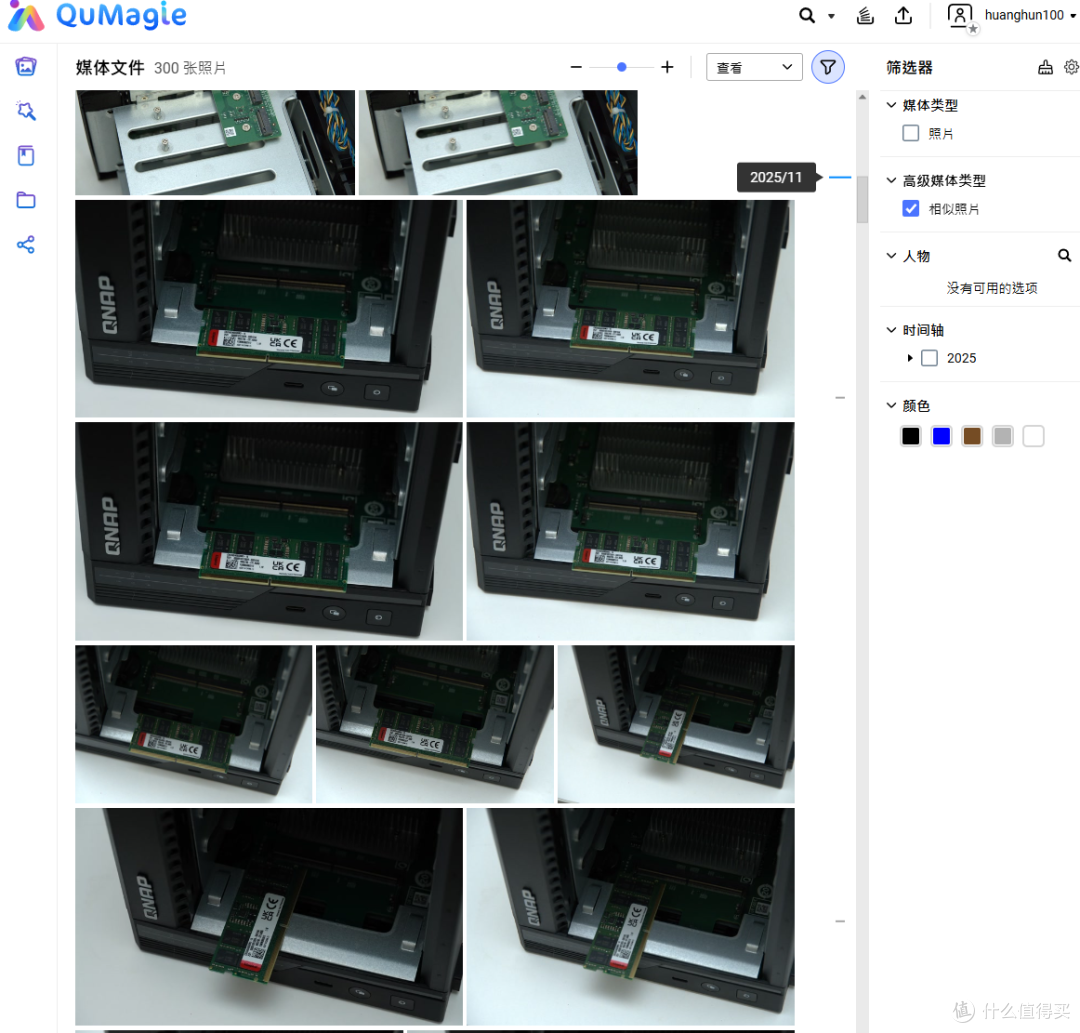Open filter settings gear icon

point(1071,67)
